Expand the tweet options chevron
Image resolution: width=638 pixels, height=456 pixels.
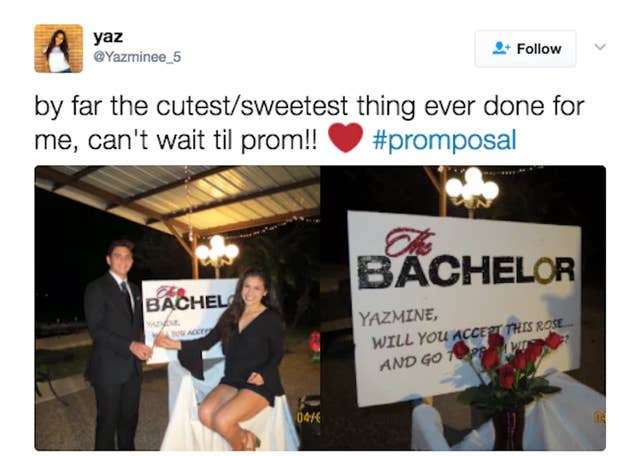click(x=600, y=47)
